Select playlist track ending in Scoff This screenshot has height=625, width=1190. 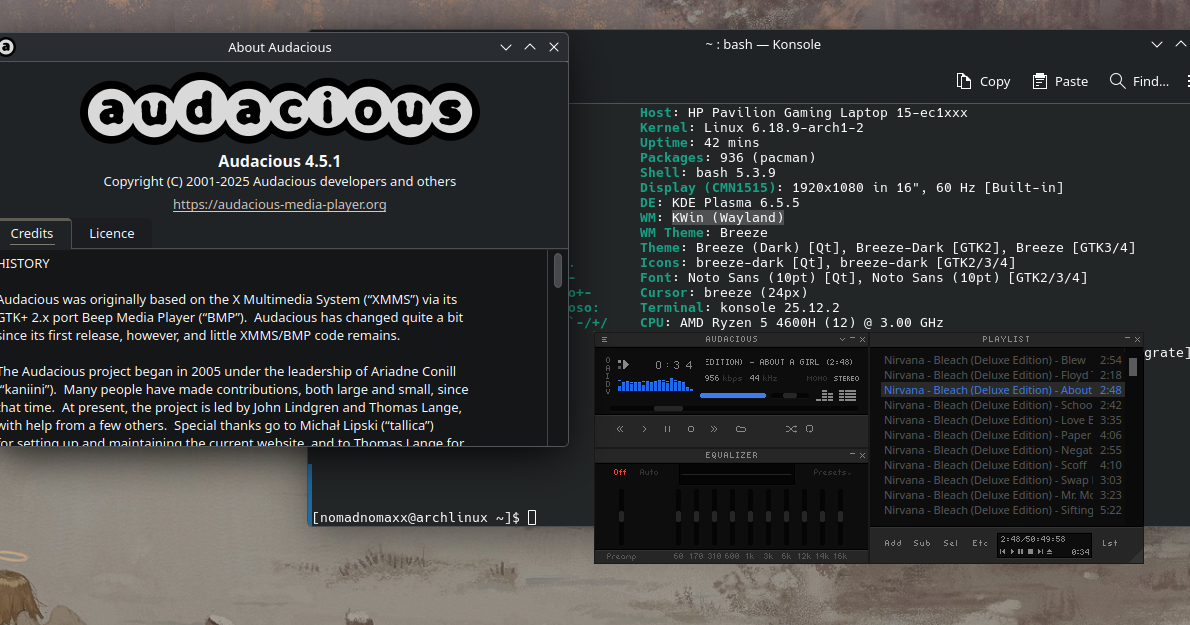(x=1002, y=465)
